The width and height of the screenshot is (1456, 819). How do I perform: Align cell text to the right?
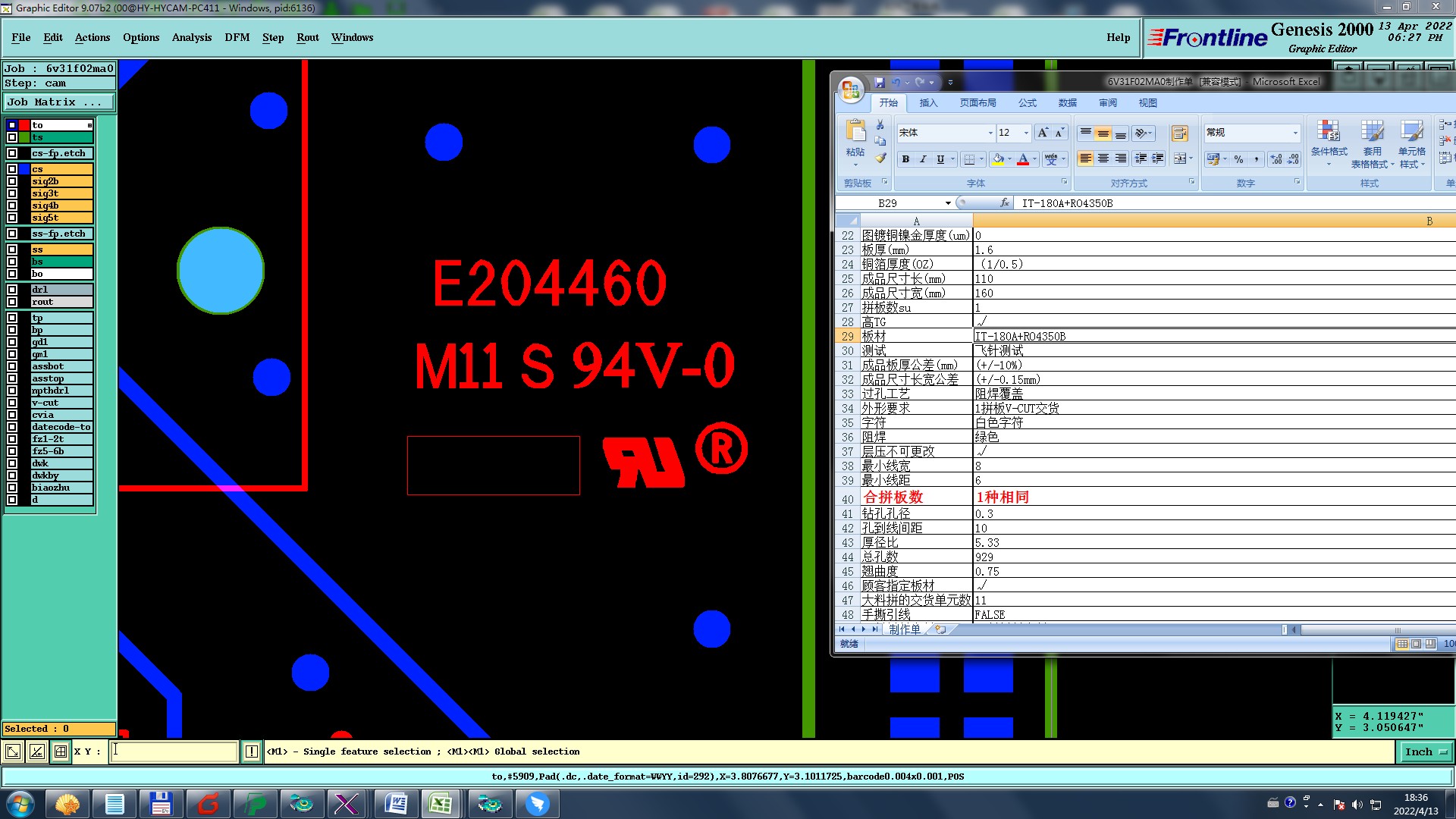pos(1121,158)
